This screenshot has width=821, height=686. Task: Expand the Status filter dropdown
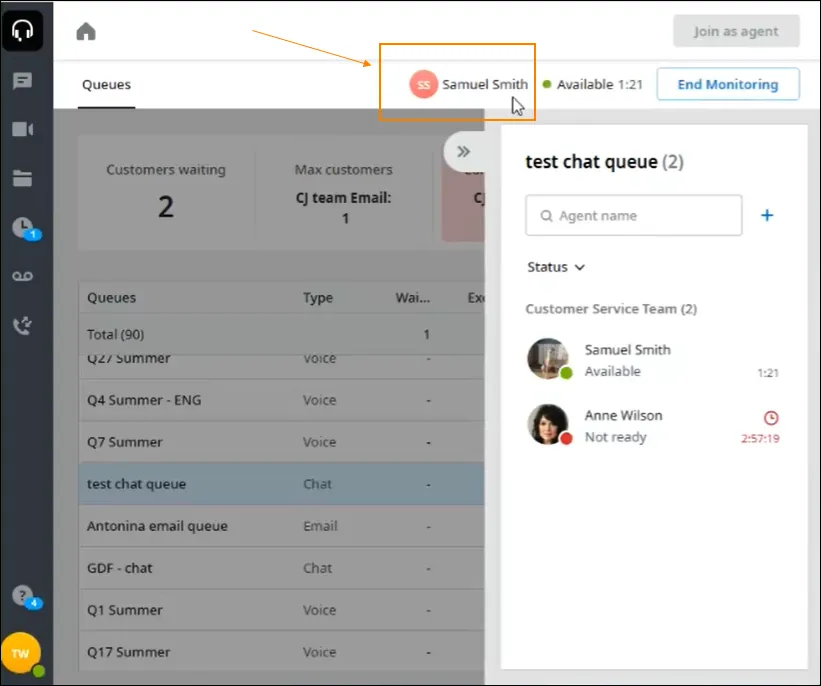coord(556,267)
